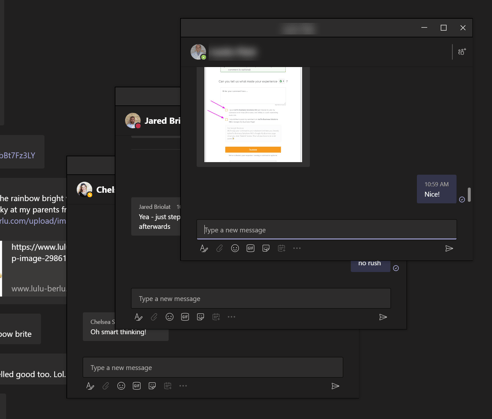This screenshot has height=419, width=492.
Task: Click the message box in Jared Briolat's chat
Action: point(261,298)
